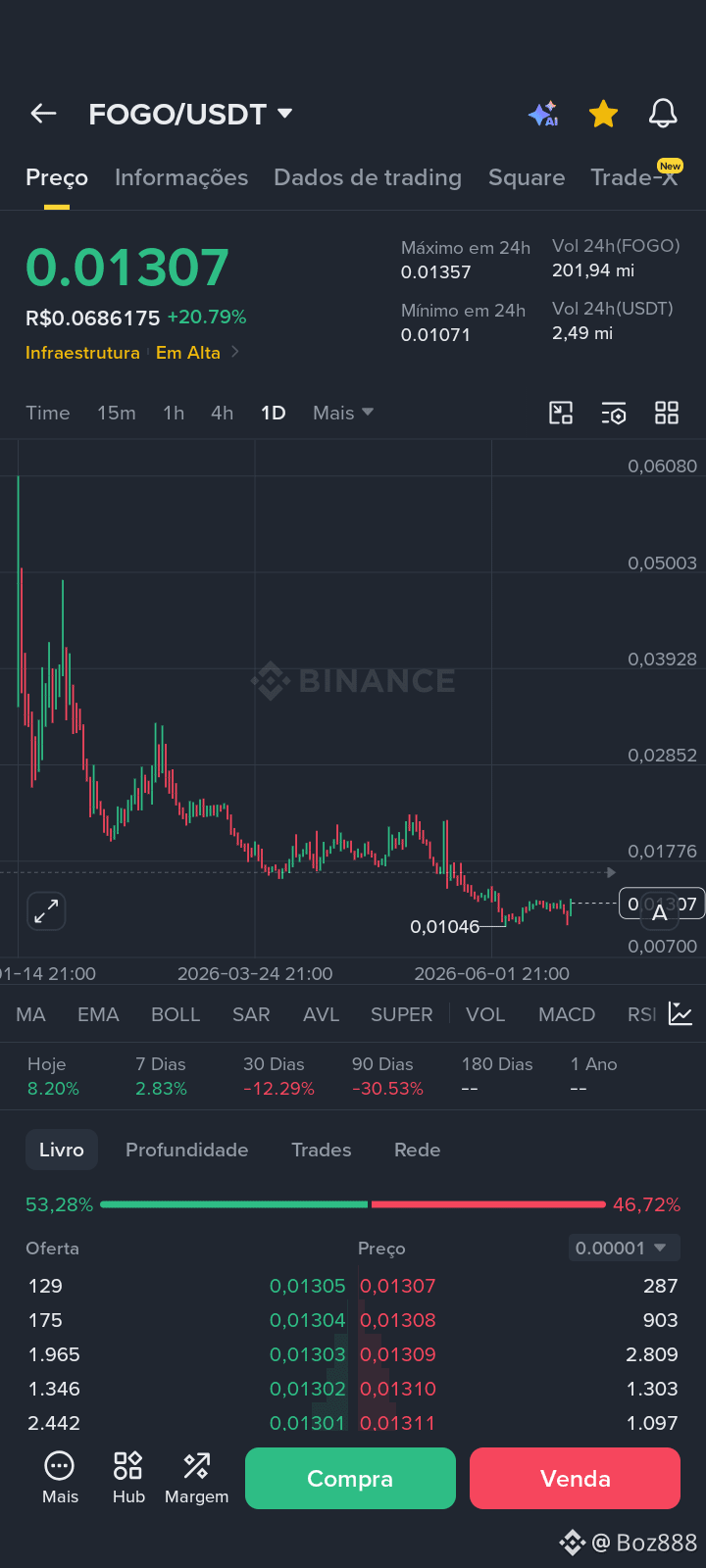Viewport: 706px width, 1568px height.
Task: Open the Em Alta tag
Action: [x=188, y=353]
